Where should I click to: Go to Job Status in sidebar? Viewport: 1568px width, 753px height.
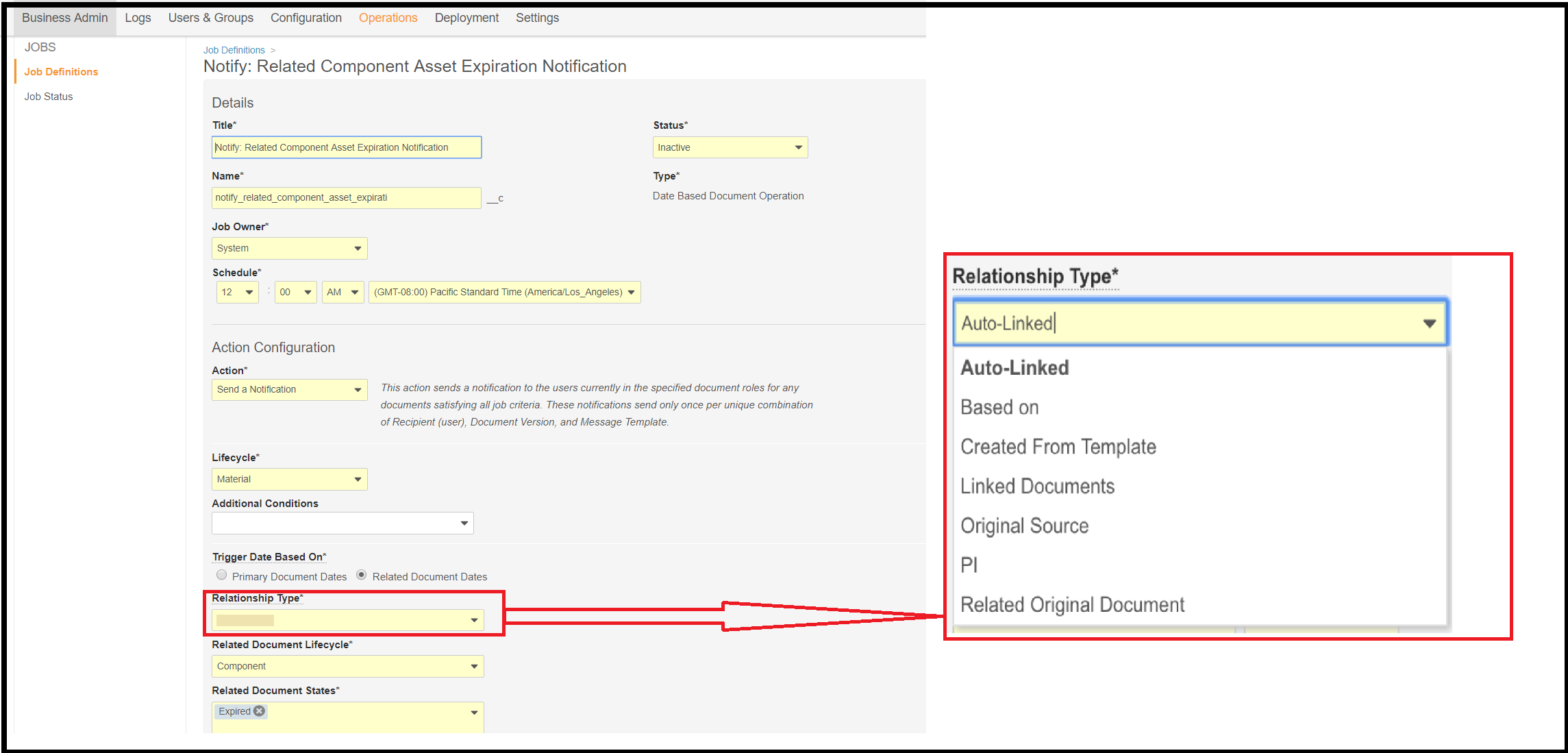(x=49, y=97)
